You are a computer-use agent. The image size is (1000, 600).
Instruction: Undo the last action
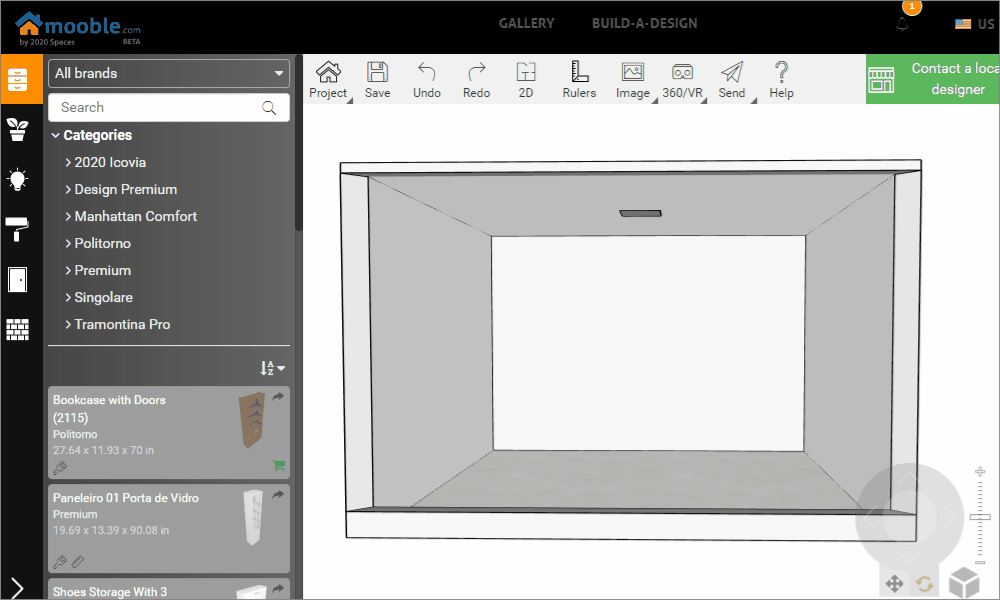click(427, 80)
